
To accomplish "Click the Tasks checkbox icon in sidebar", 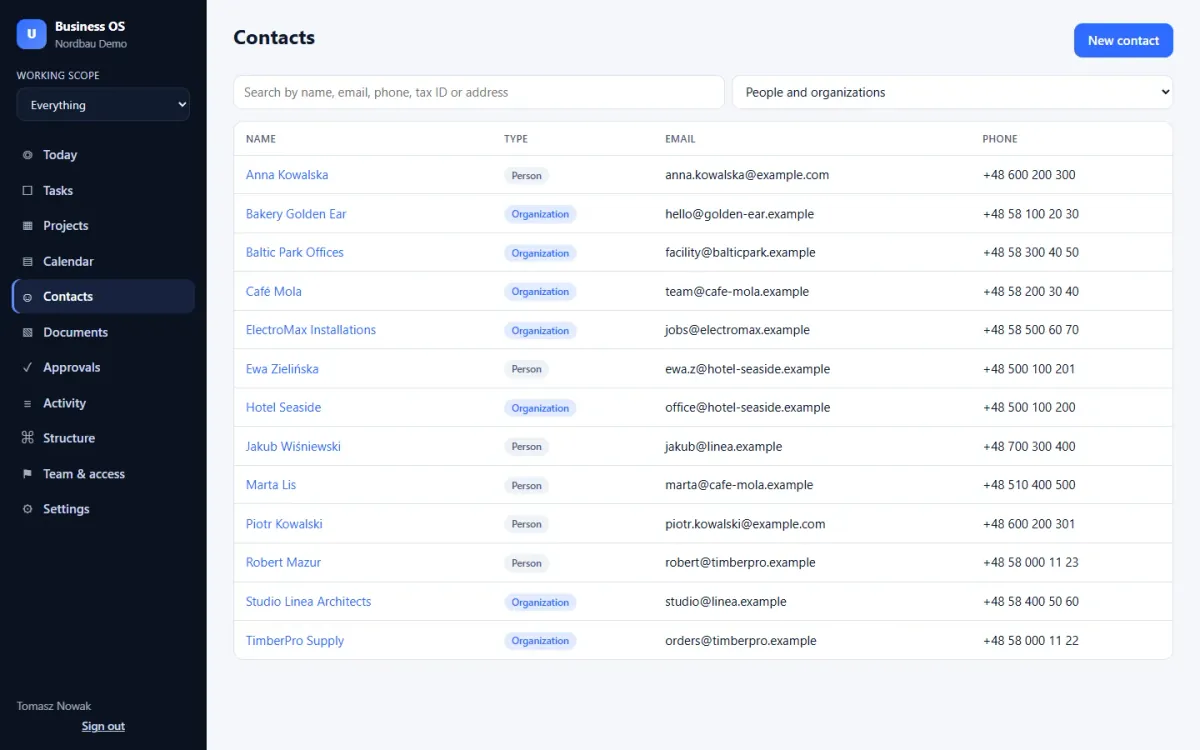I will pos(27,190).
